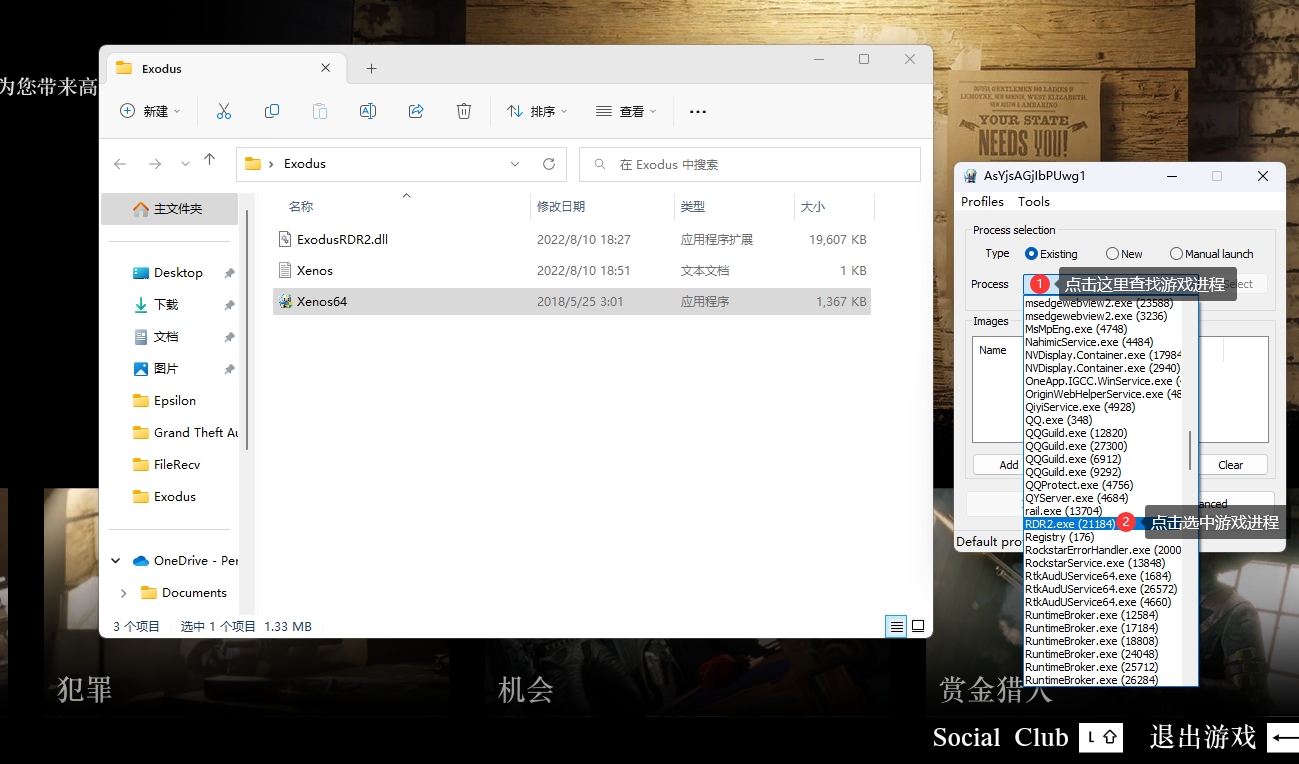Image resolution: width=1299 pixels, height=764 pixels.
Task: Click the search box in Exodus folder
Action: coord(750,164)
